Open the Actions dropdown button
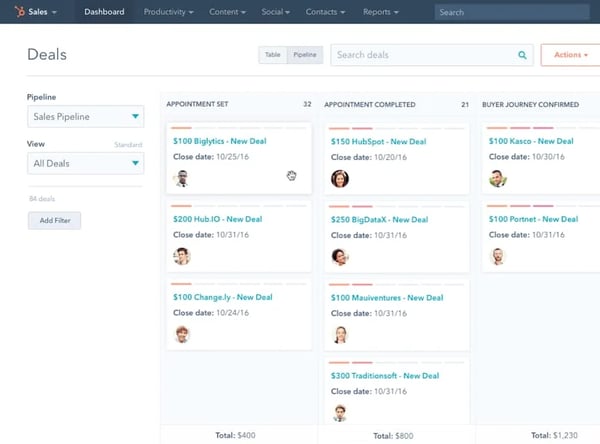The image size is (600, 444). [x=570, y=55]
